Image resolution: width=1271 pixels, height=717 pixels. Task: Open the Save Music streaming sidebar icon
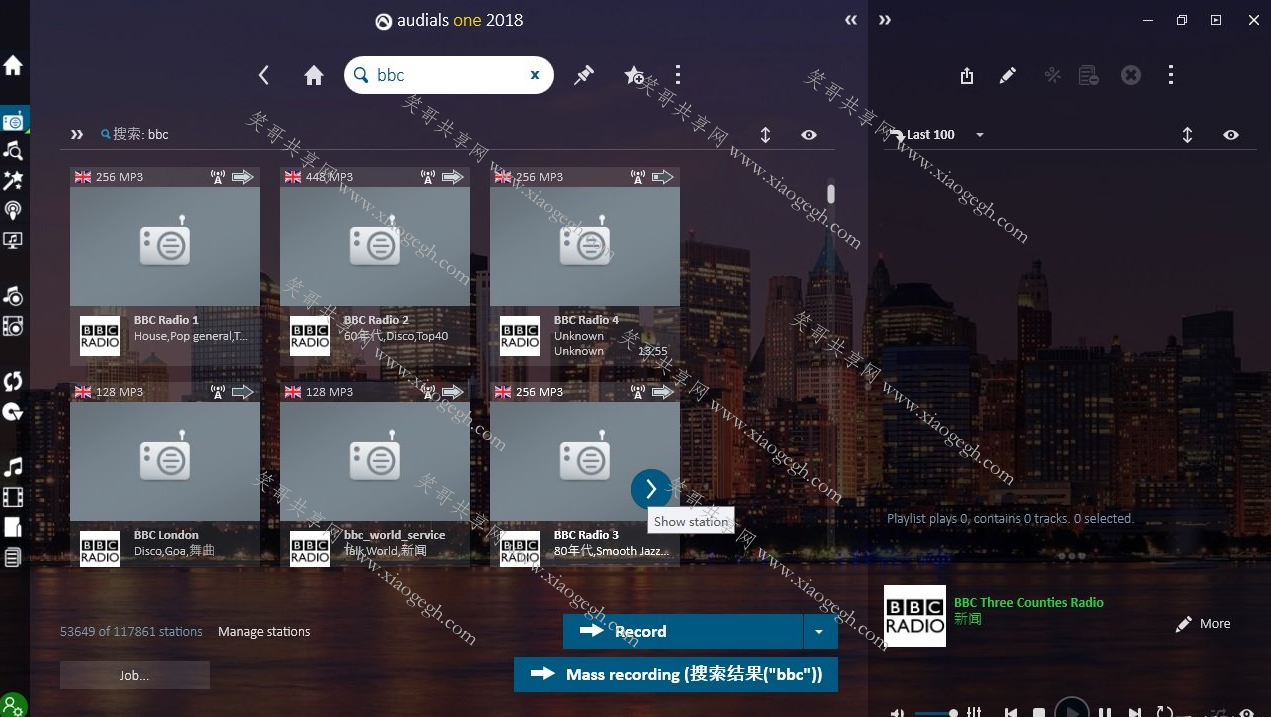13,295
